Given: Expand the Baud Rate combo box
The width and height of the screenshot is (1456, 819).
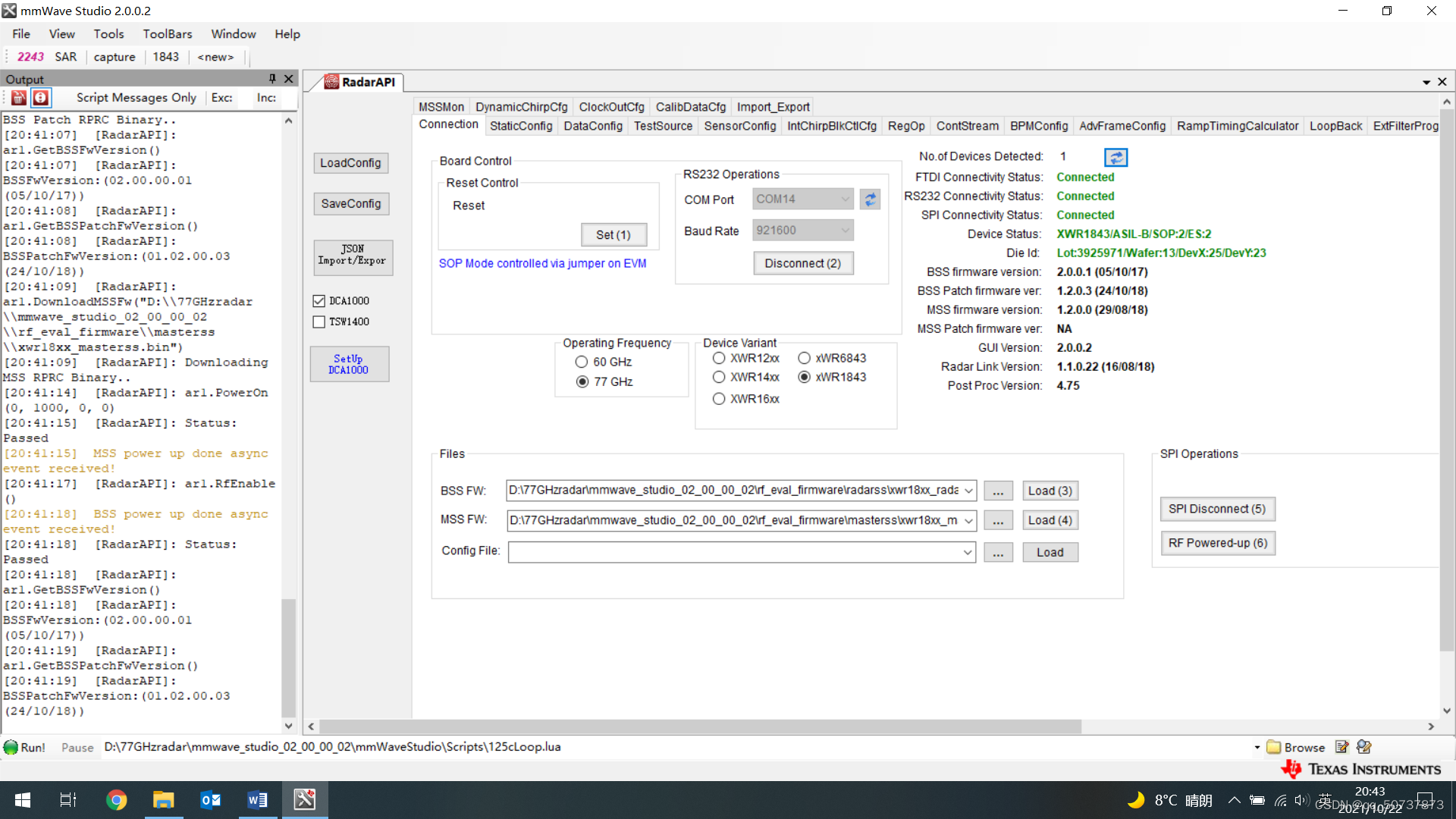Looking at the screenshot, I should click(x=845, y=231).
